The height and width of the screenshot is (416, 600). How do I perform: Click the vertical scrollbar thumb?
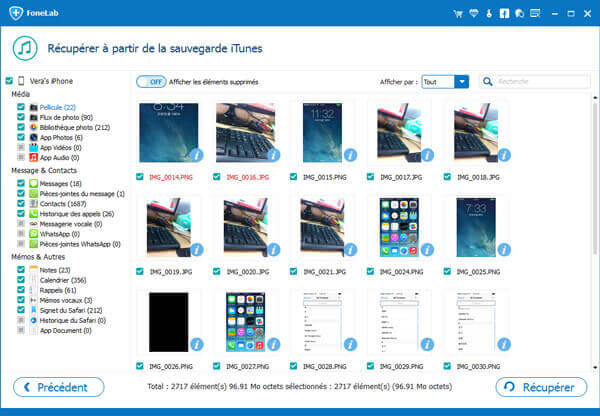coord(595,180)
